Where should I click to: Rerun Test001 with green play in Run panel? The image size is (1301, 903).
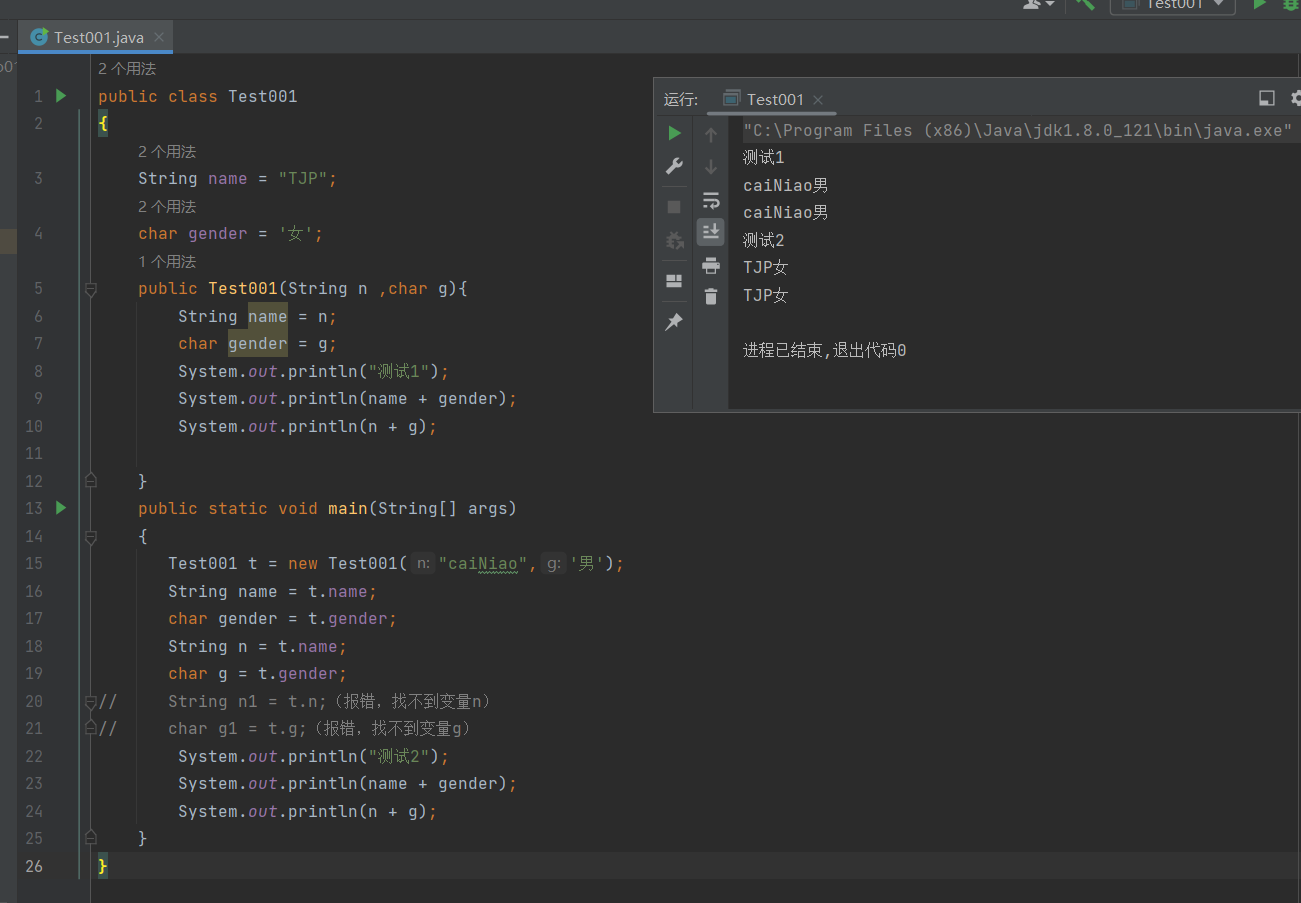tap(675, 133)
